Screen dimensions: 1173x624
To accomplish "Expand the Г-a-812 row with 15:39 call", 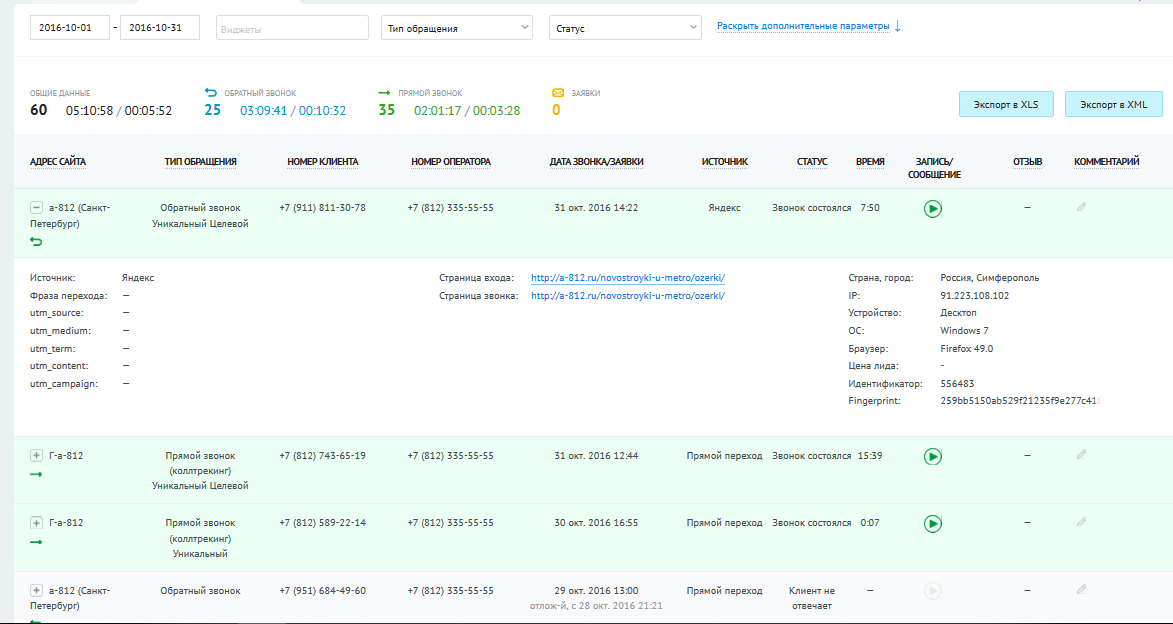I will coord(37,456).
